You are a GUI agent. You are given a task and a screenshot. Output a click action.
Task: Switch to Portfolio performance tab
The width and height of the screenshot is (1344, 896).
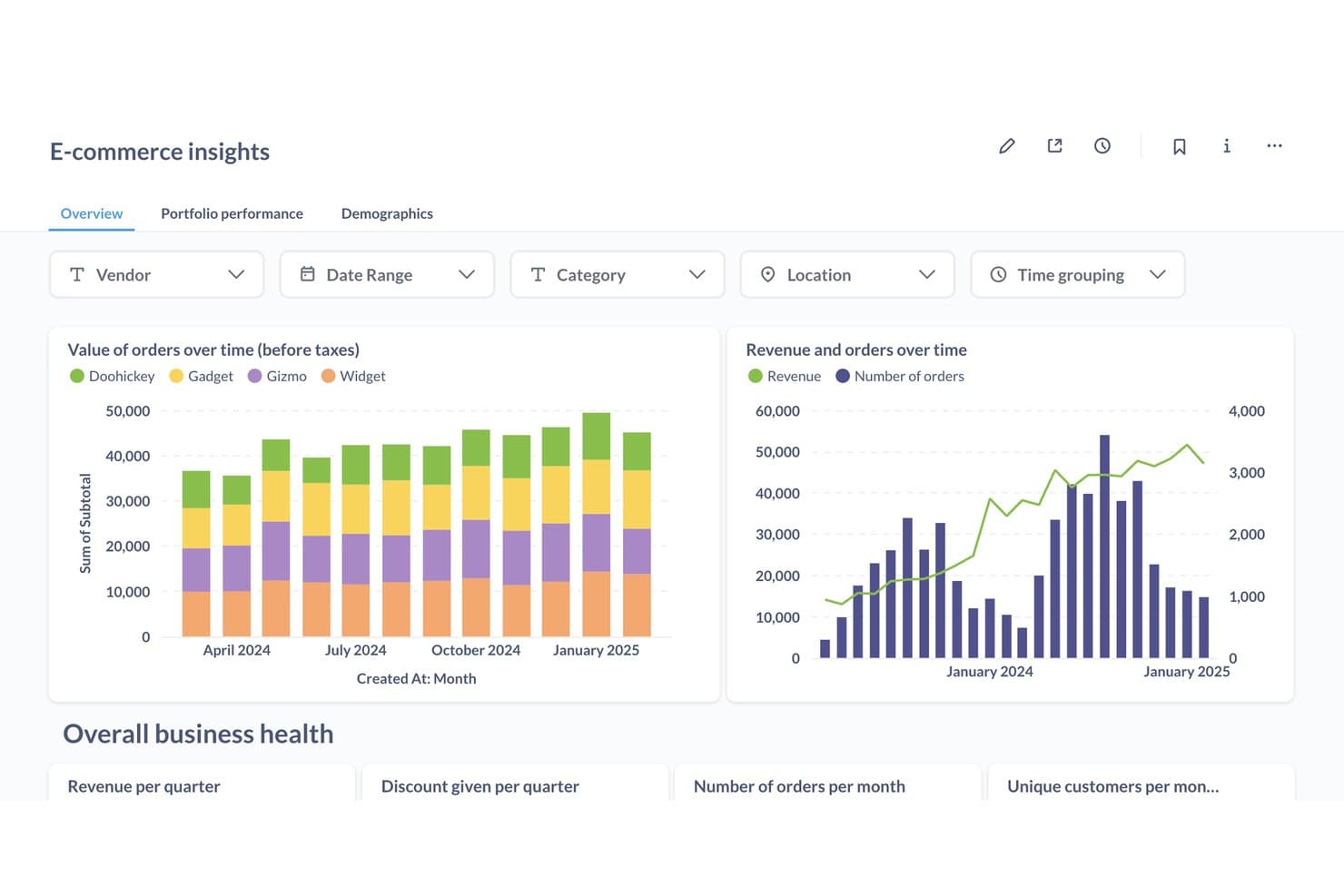[x=232, y=213]
